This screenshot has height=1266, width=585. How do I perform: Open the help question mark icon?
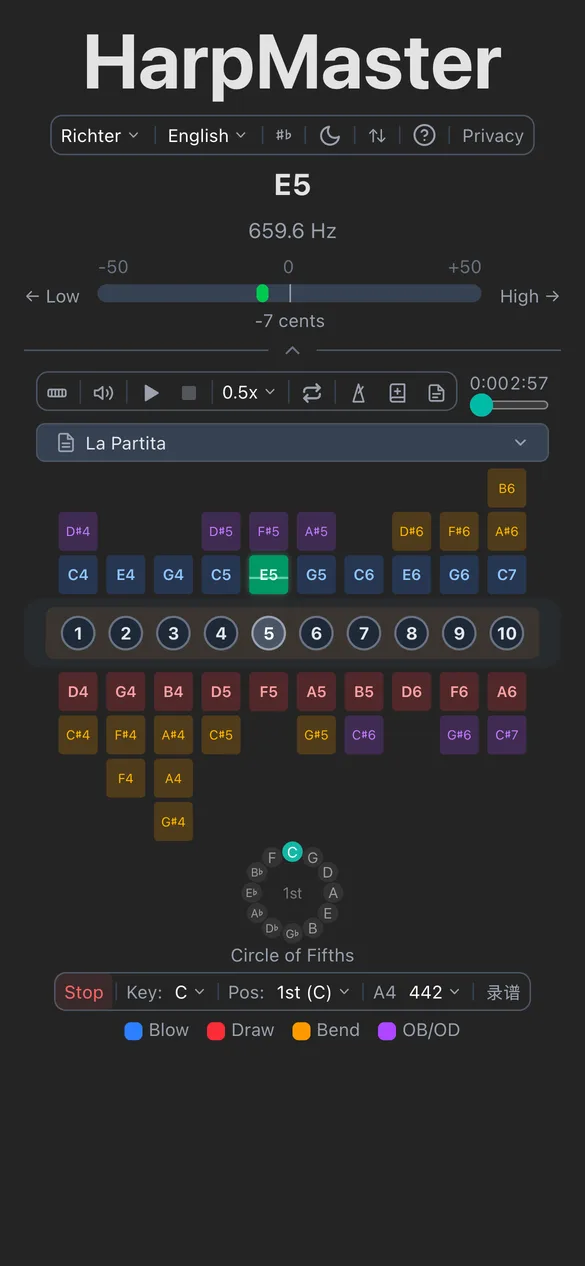pyautogui.click(x=424, y=136)
